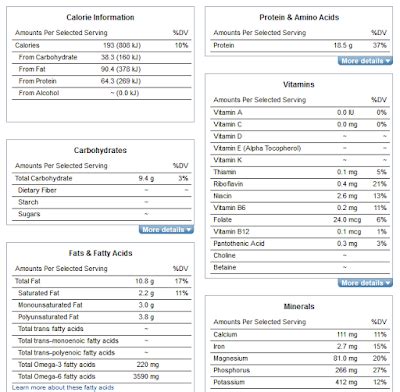Click the Total Omega-3 fatty acids row

(x=102, y=364)
